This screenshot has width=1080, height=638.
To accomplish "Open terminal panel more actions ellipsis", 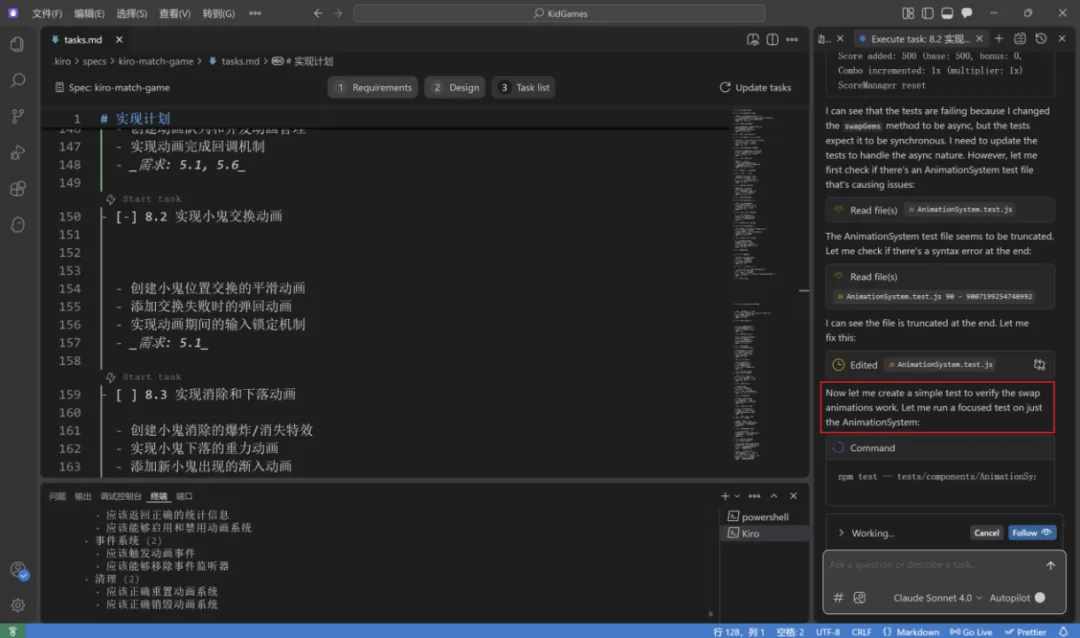I will 755,496.
